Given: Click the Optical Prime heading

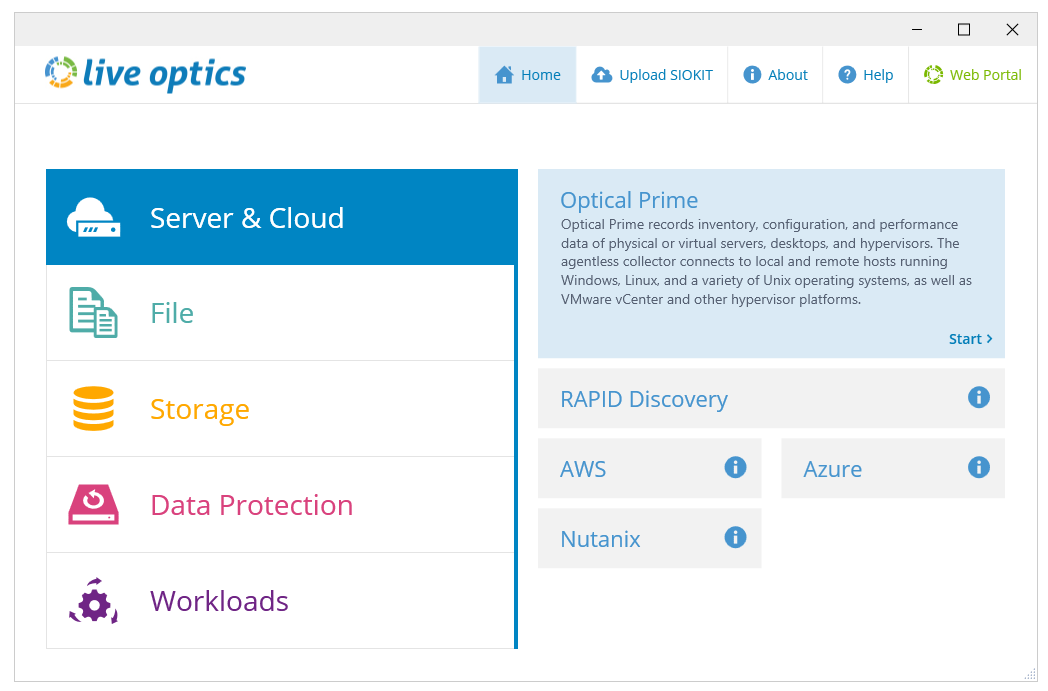Looking at the screenshot, I should click(x=629, y=200).
